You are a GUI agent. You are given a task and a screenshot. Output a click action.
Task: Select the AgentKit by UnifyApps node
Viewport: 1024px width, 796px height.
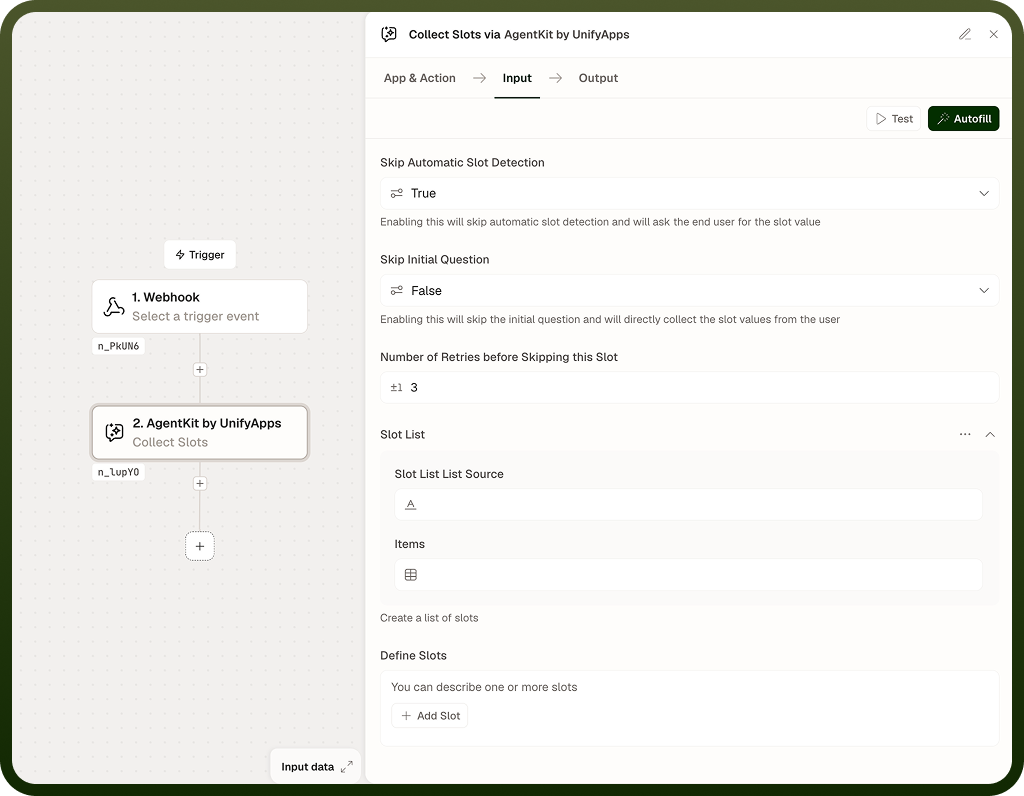click(200, 432)
